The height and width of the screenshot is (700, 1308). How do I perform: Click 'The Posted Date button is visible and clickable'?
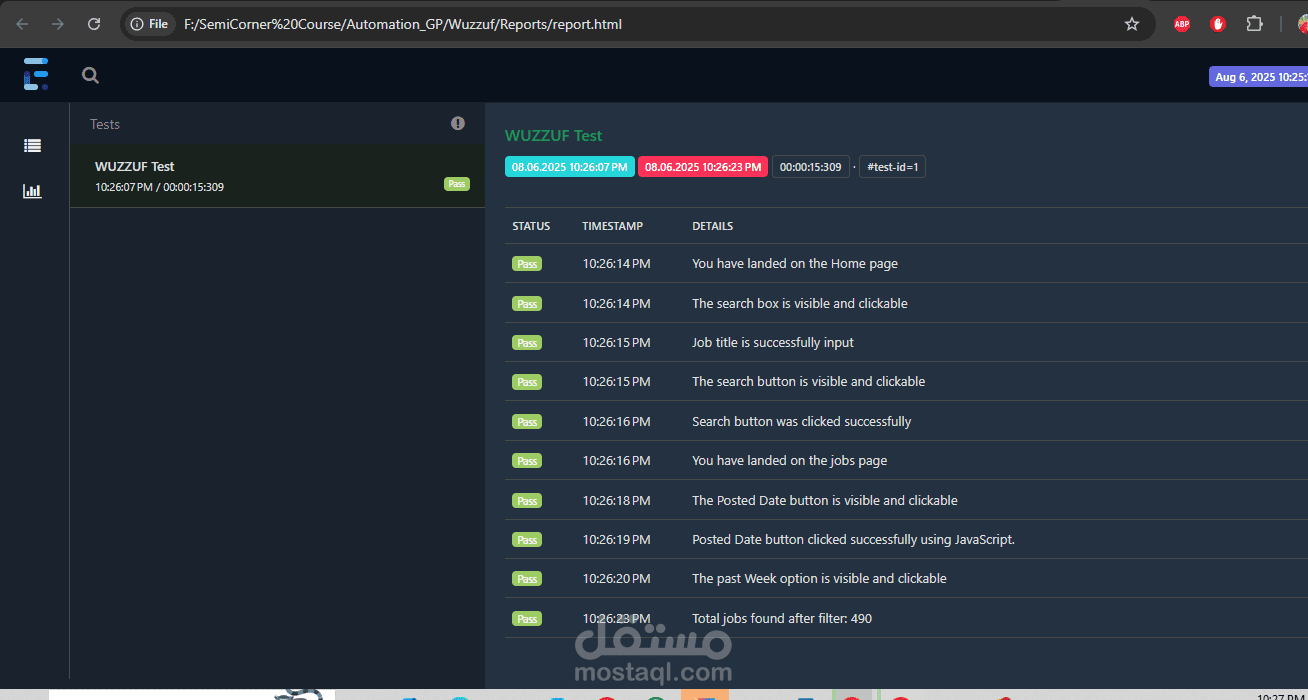825,500
